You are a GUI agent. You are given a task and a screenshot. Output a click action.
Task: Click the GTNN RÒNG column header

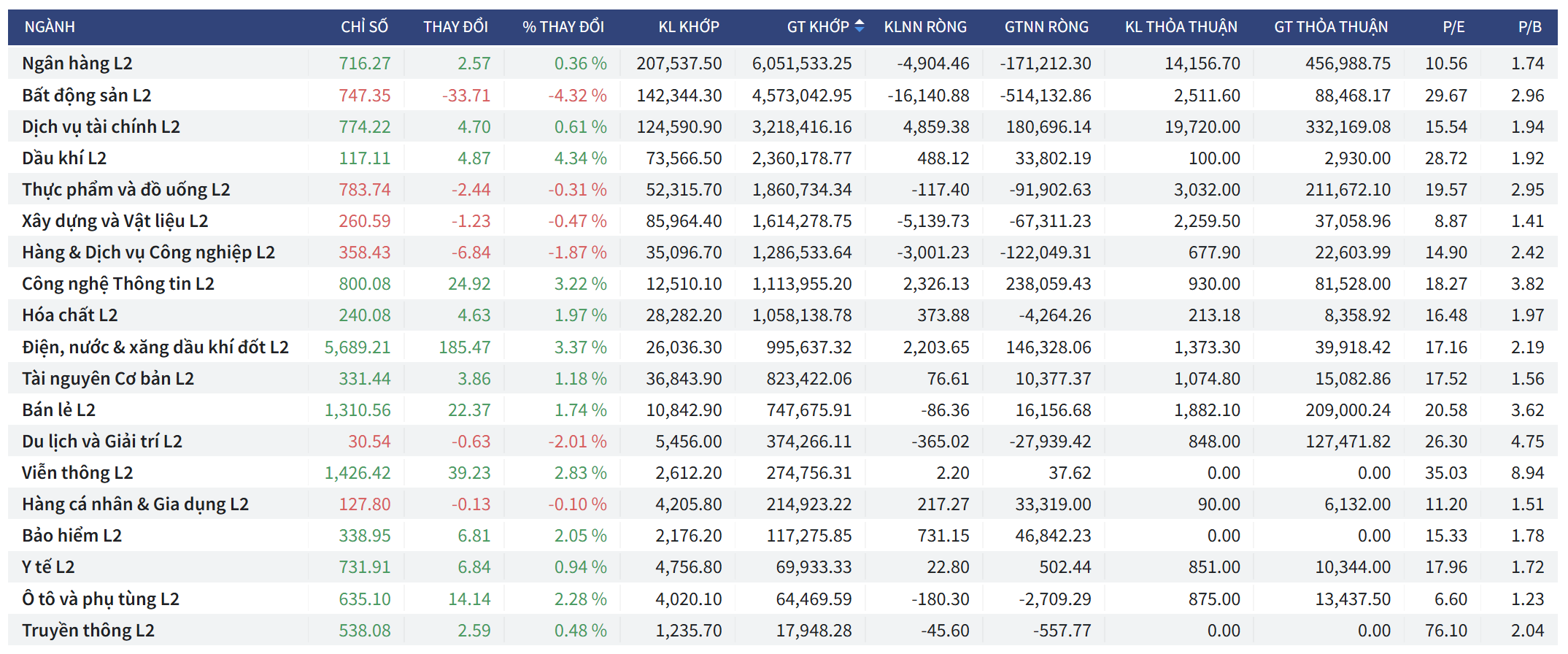(x=1046, y=27)
